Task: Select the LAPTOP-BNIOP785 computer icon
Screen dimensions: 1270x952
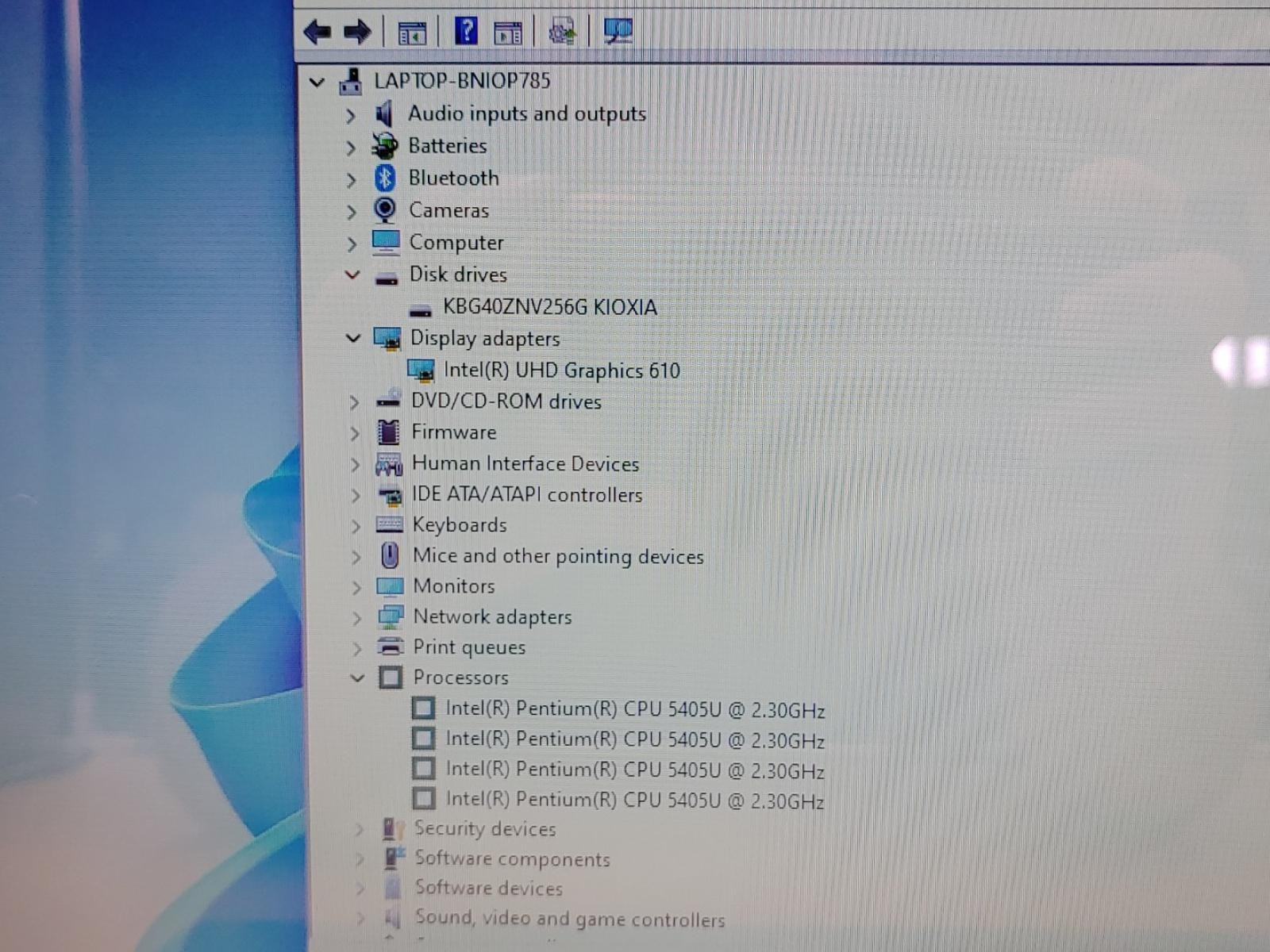Action: (351, 81)
